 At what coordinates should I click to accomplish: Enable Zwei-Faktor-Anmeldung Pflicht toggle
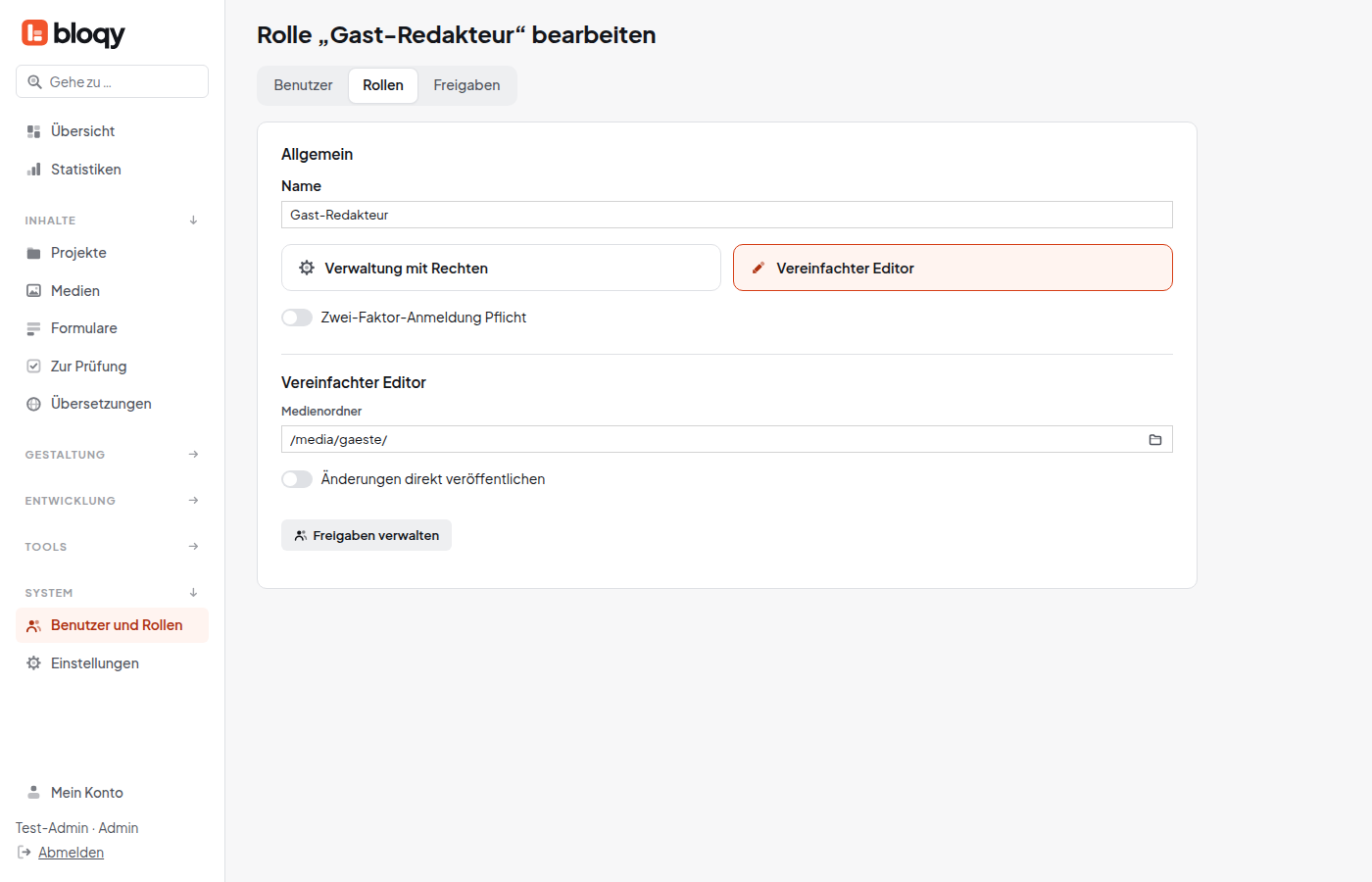(x=297, y=318)
